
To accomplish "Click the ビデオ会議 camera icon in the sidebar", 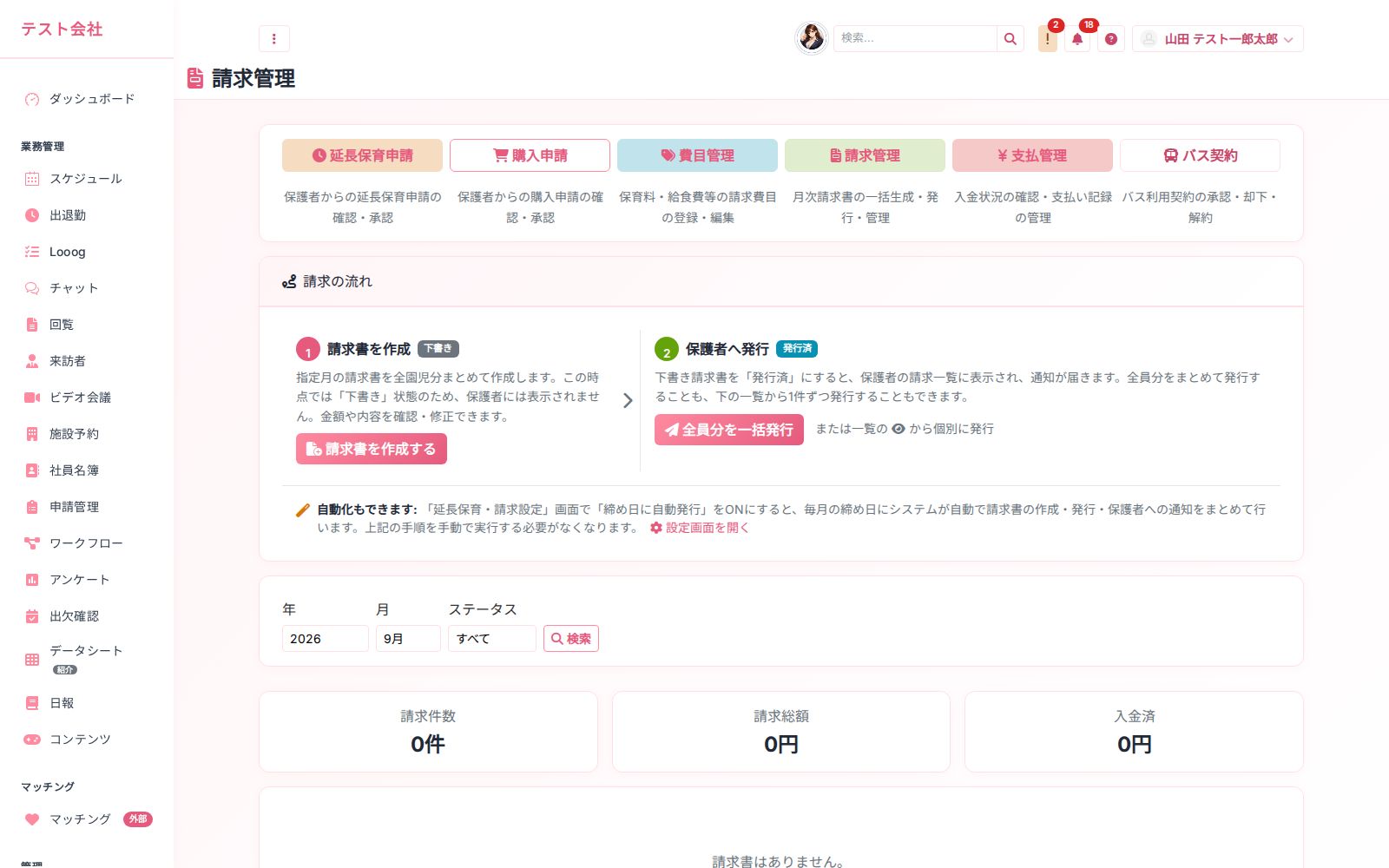I will pyautogui.click(x=32, y=398).
